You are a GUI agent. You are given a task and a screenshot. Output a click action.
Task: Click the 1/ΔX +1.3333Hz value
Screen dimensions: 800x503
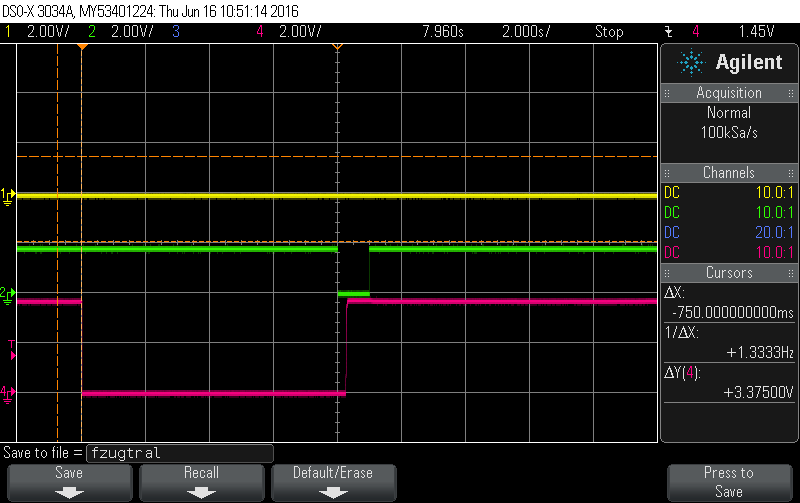pyautogui.click(x=760, y=353)
